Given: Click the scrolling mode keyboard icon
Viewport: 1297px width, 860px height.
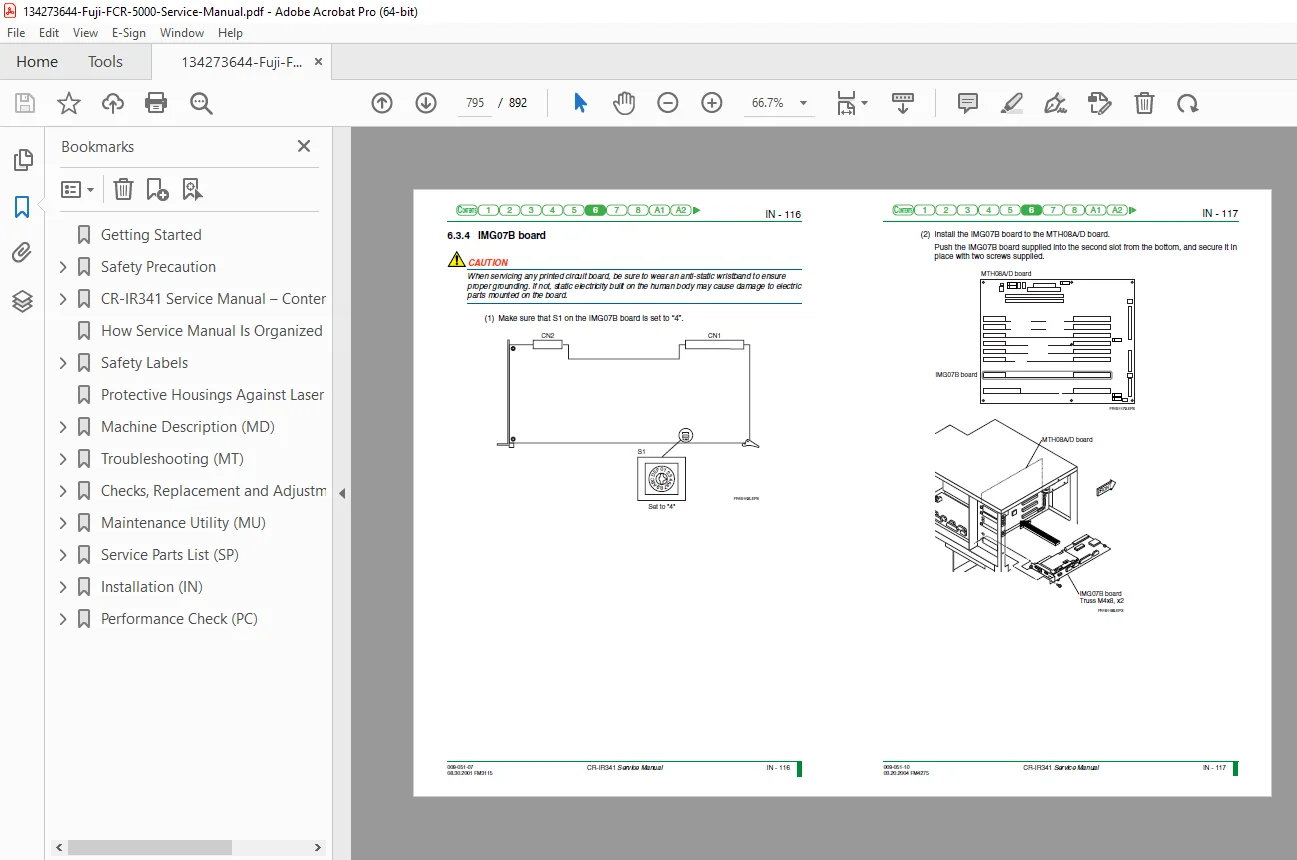Looking at the screenshot, I should [x=903, y=103].
